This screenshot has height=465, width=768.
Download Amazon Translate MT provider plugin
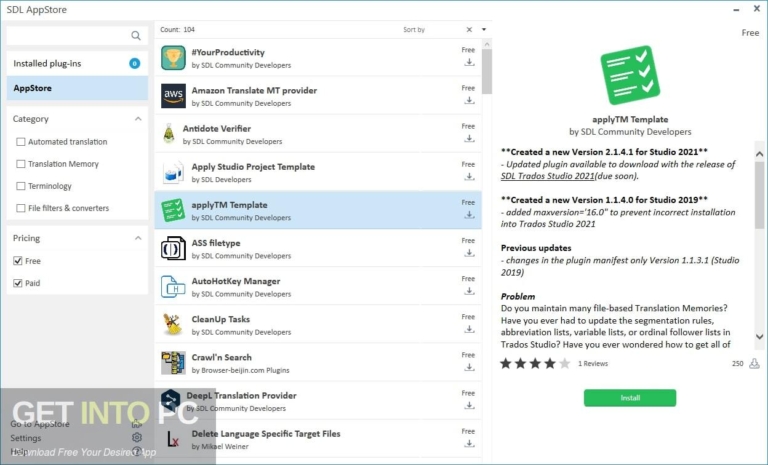pyautogui.click(x=469, y=100)
